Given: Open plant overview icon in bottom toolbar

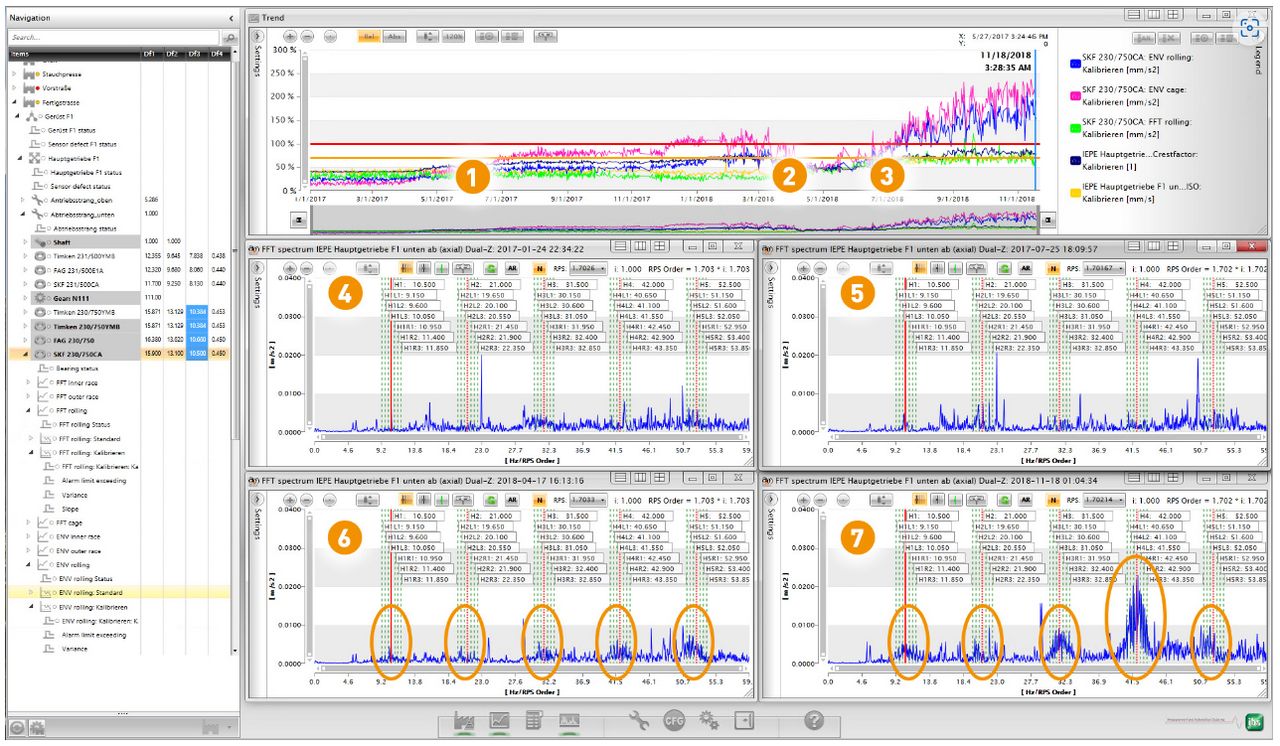Looking at the screenshot, I should (x=463, y=720).
